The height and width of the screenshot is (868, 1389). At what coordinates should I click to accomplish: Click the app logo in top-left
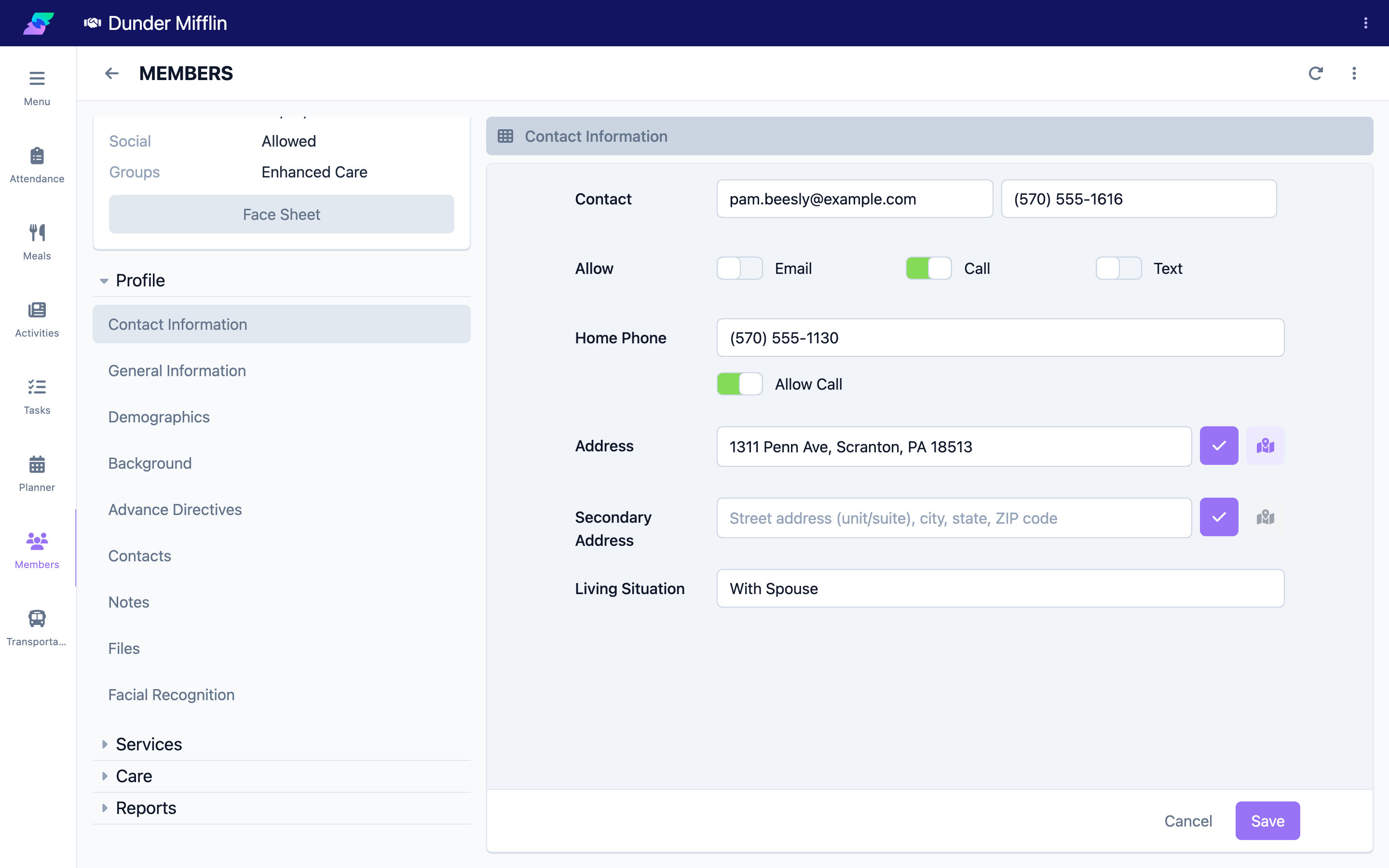tap(38, 23)
